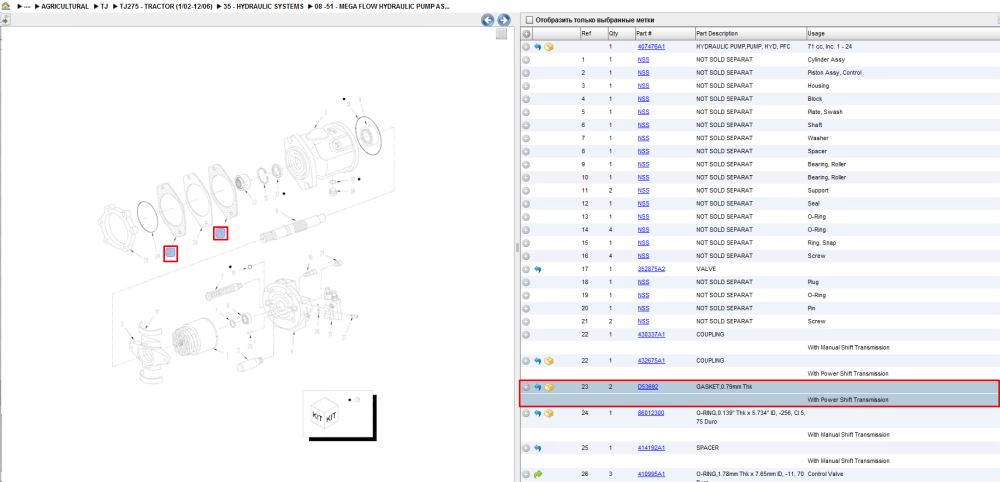1000x482 pixels.
Task: Select the 'Plate, Swash' usage text
Action: point(825,112)
